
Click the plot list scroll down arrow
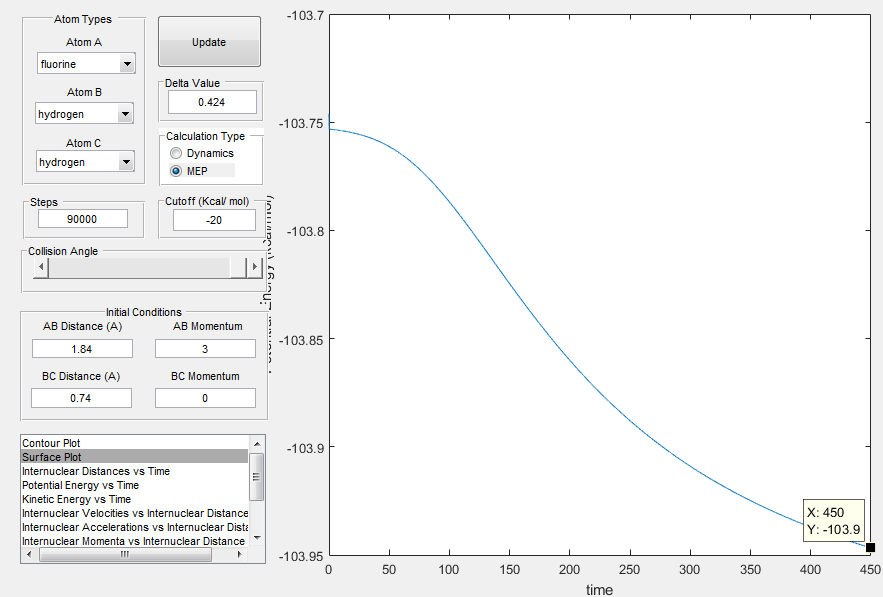coord(257,538)
